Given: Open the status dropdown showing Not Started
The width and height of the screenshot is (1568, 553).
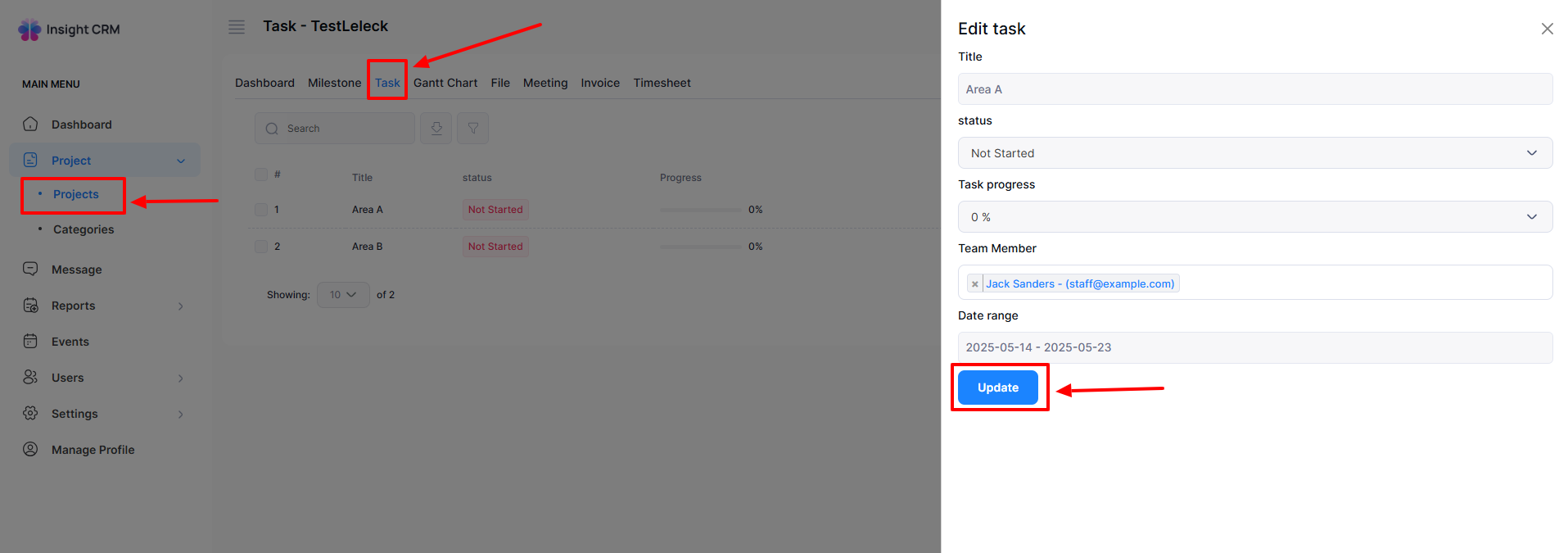Looking at the screenshot, I should tap(1254, 153).
